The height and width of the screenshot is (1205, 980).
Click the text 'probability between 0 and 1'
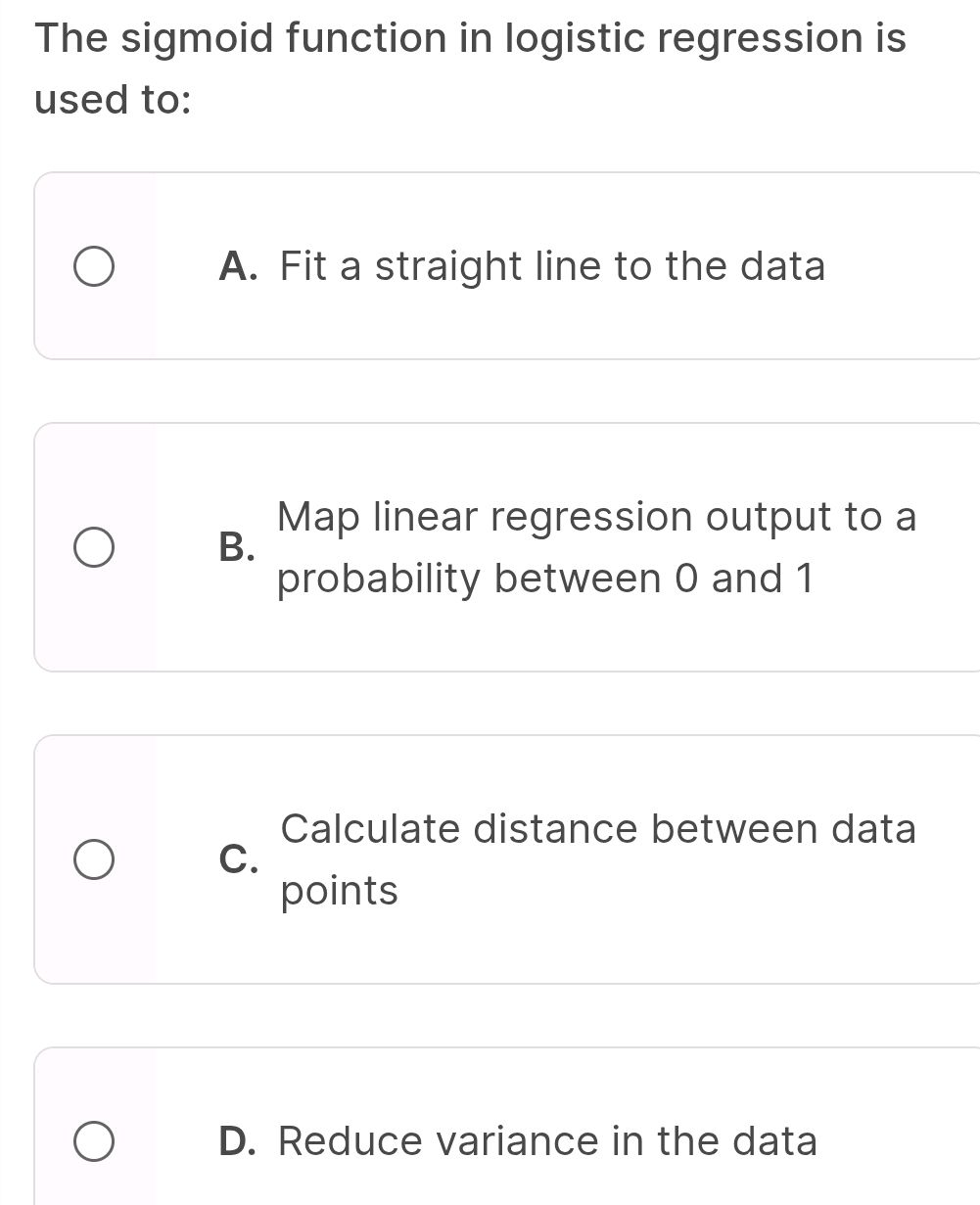pyautogui.click(x=545, y=578)
